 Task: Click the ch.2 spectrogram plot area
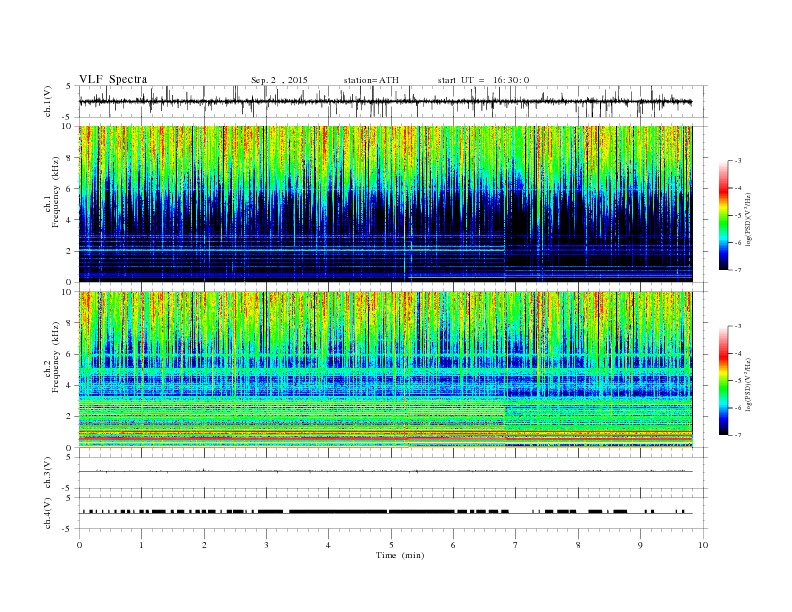[385, 370]
